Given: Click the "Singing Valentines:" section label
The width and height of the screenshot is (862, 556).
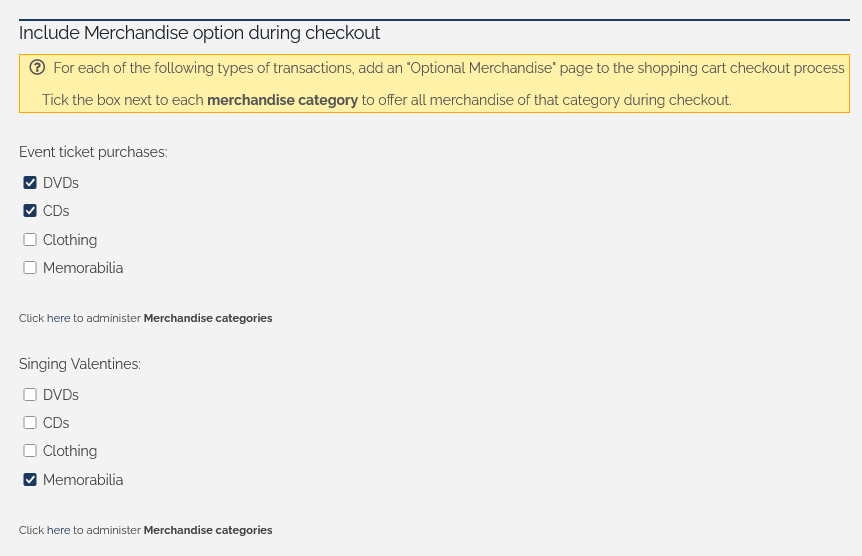Looking at the screenshot, I should 80,364.
